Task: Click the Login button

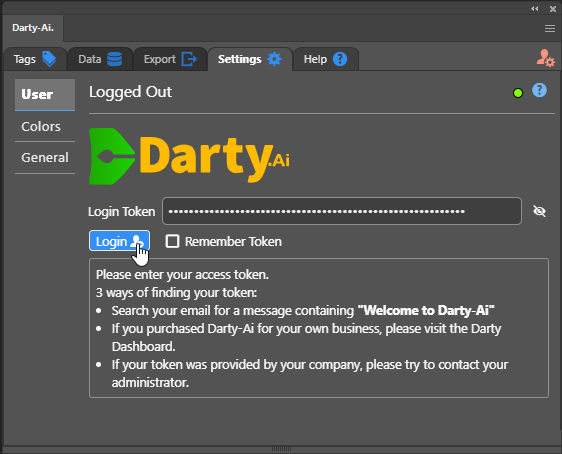Action: (119, 241)
